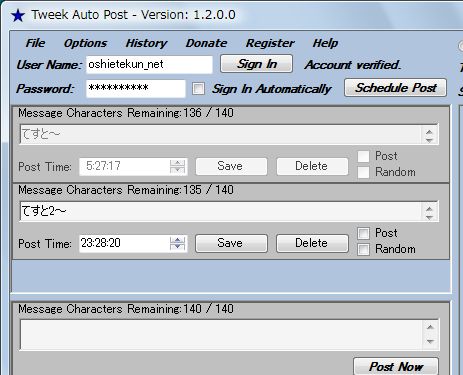Increase the 23:28:20 Post Time with up spinner

click(x=177, y=240)
